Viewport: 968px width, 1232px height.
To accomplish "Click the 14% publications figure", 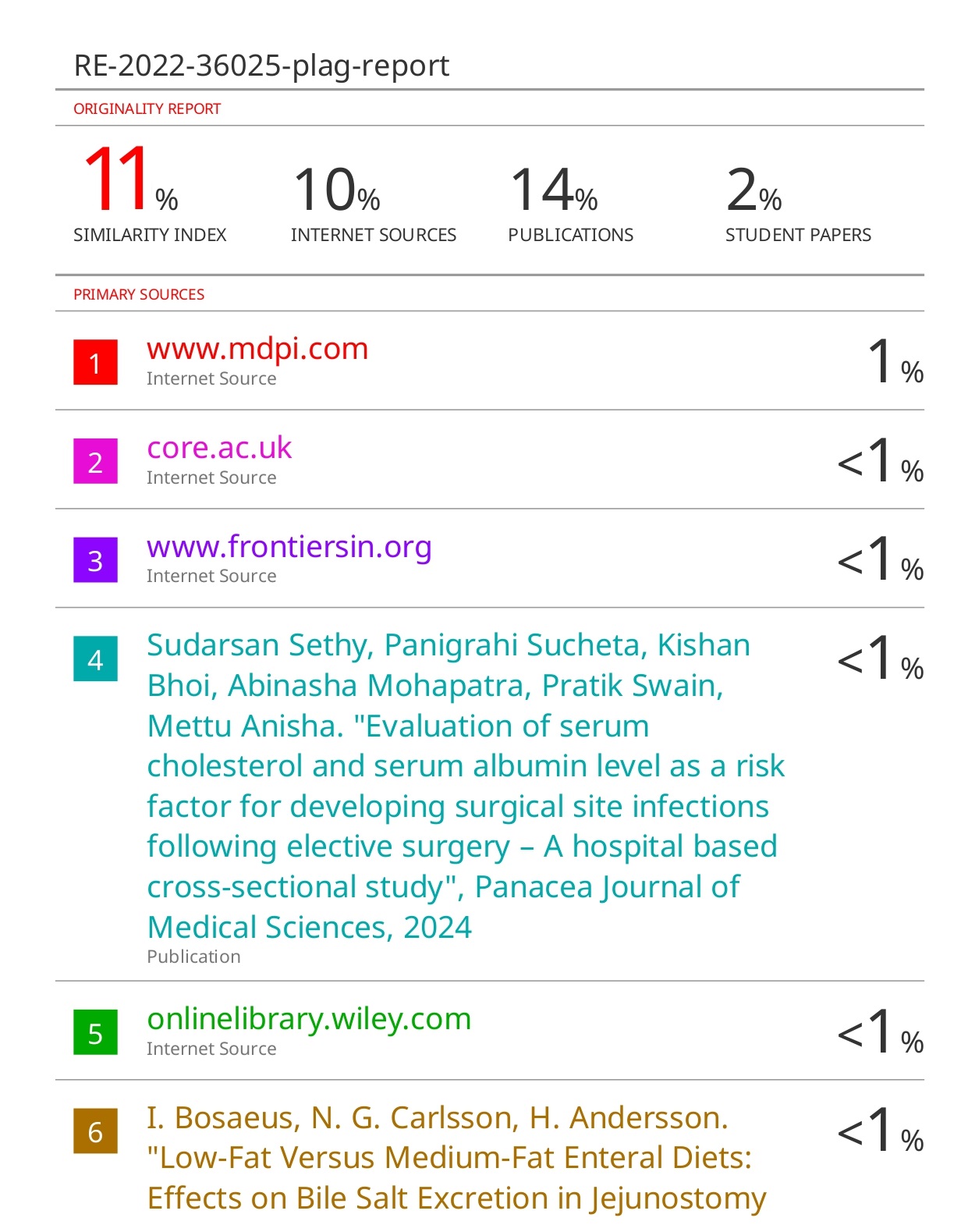I will 554,190.
